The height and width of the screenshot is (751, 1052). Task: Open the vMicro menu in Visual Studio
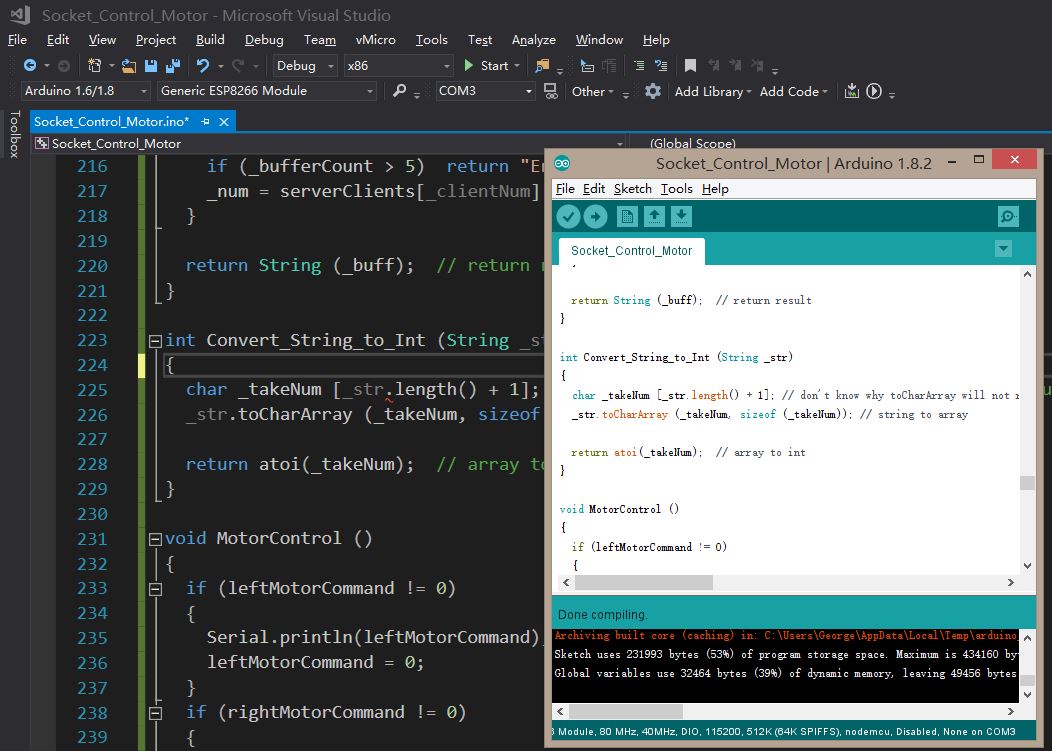click(376, 40)
